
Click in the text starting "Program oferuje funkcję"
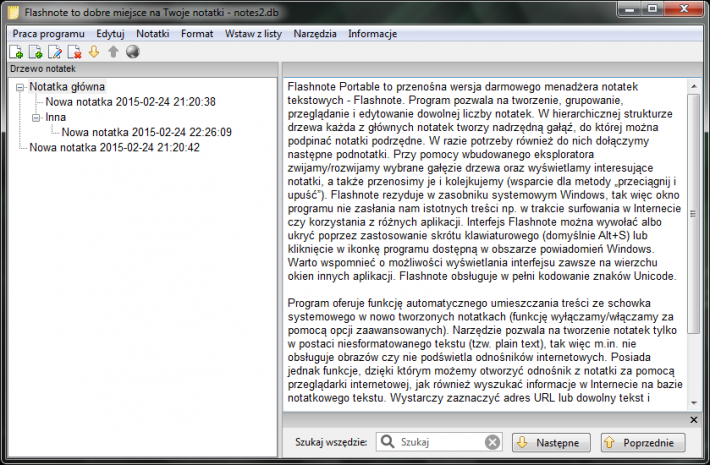[485, 350]
